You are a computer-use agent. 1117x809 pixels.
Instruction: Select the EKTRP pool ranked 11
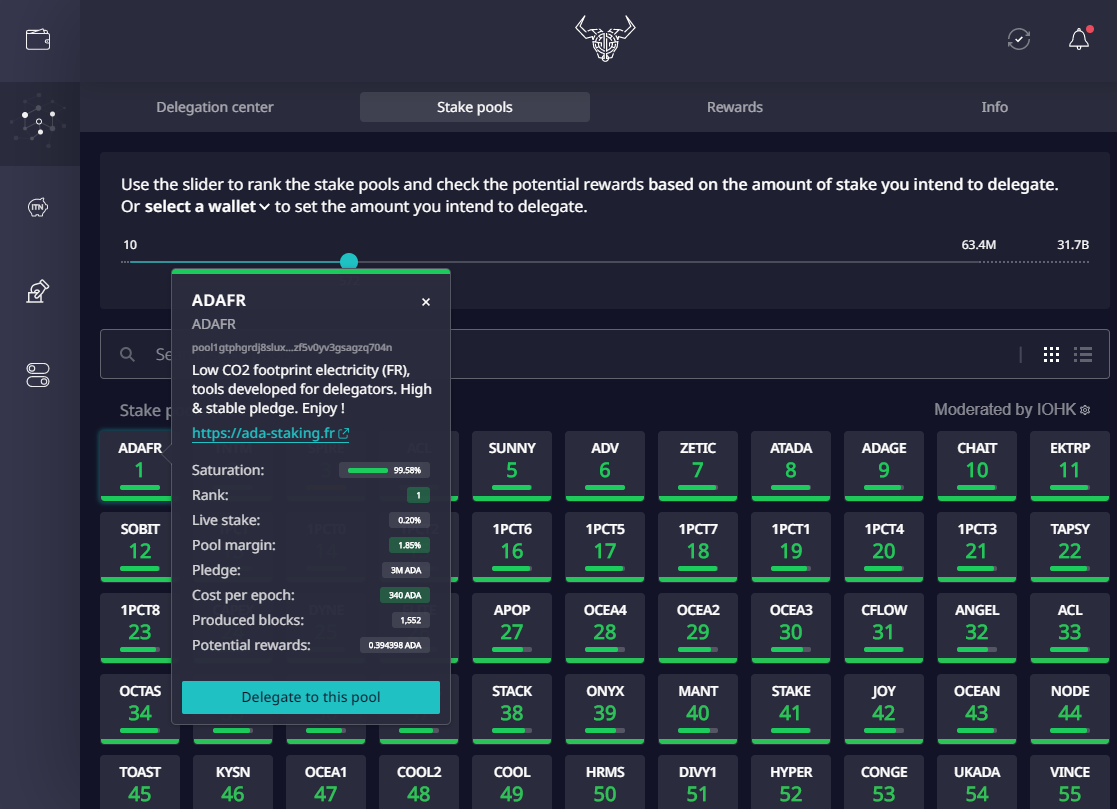click(x=1069, y=466)
